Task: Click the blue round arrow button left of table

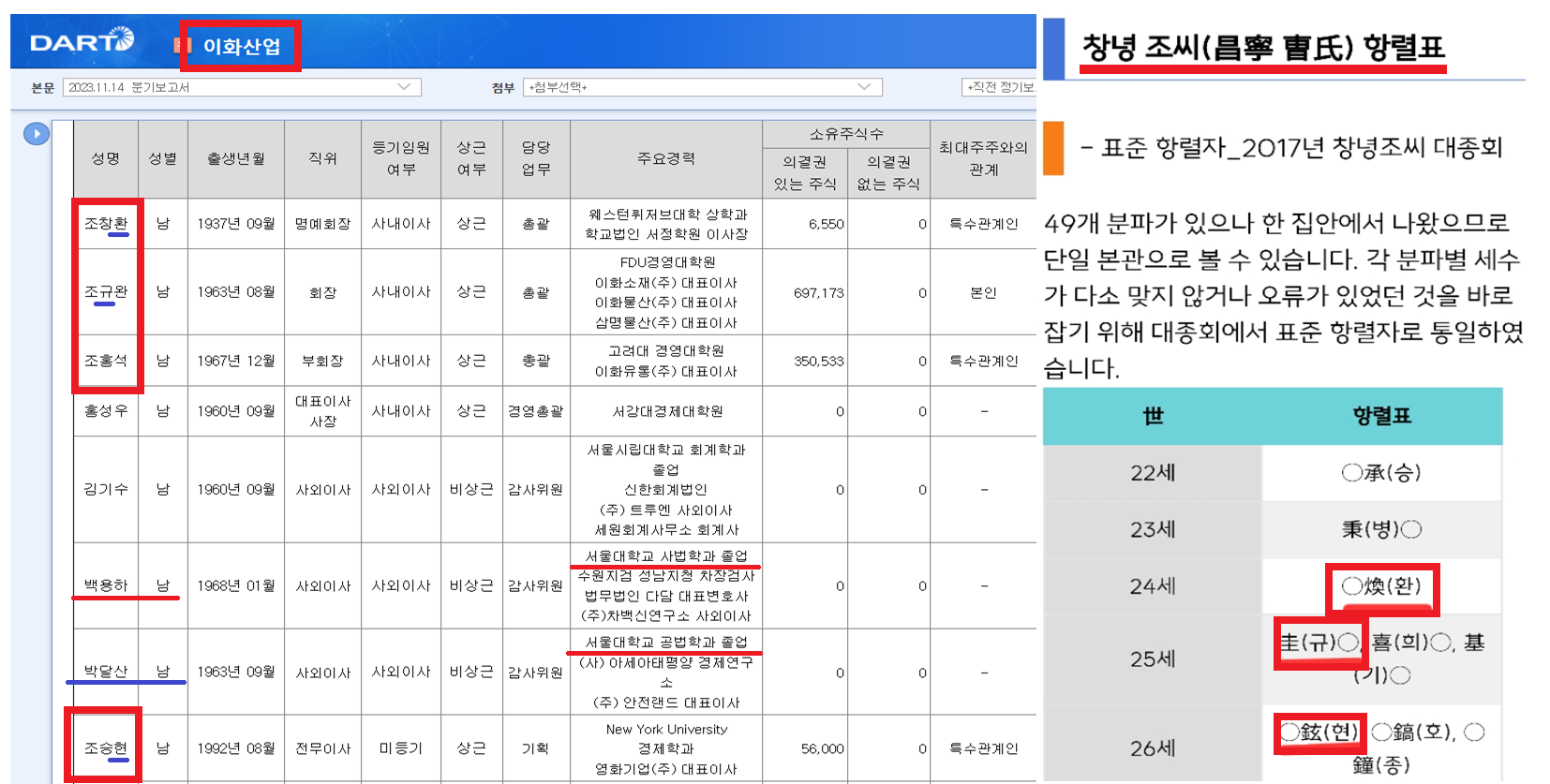Action: click(x=36, y=134)
